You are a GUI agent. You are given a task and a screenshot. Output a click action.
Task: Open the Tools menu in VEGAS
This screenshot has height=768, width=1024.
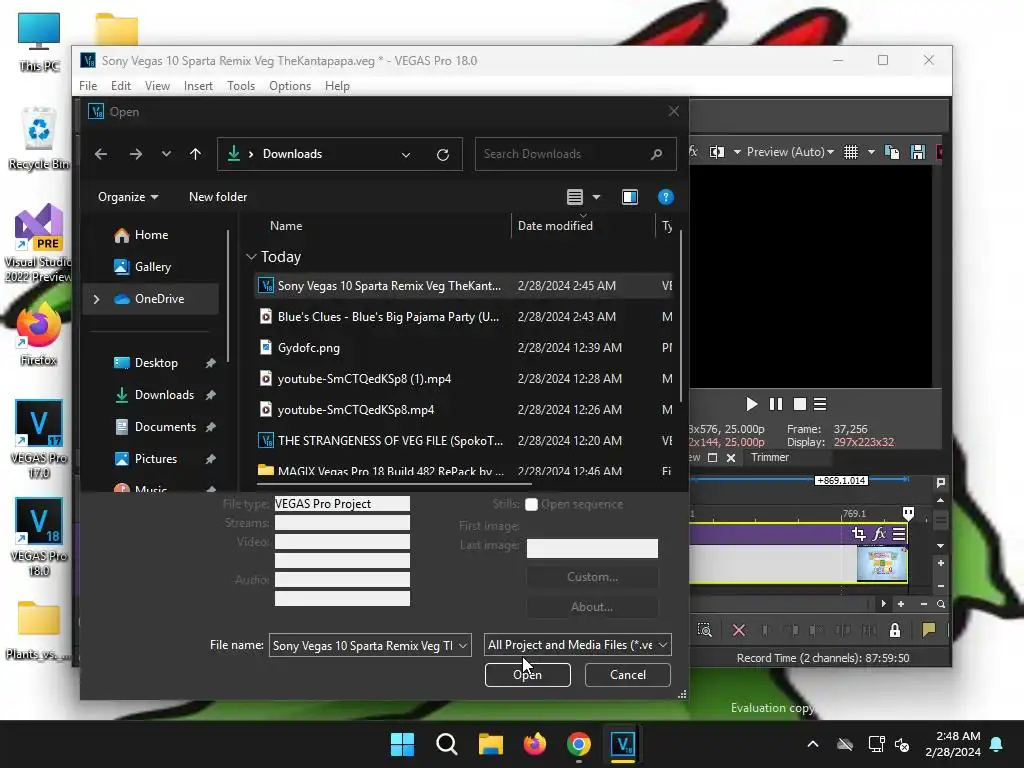pyautogui.click(x=241, y=86)
